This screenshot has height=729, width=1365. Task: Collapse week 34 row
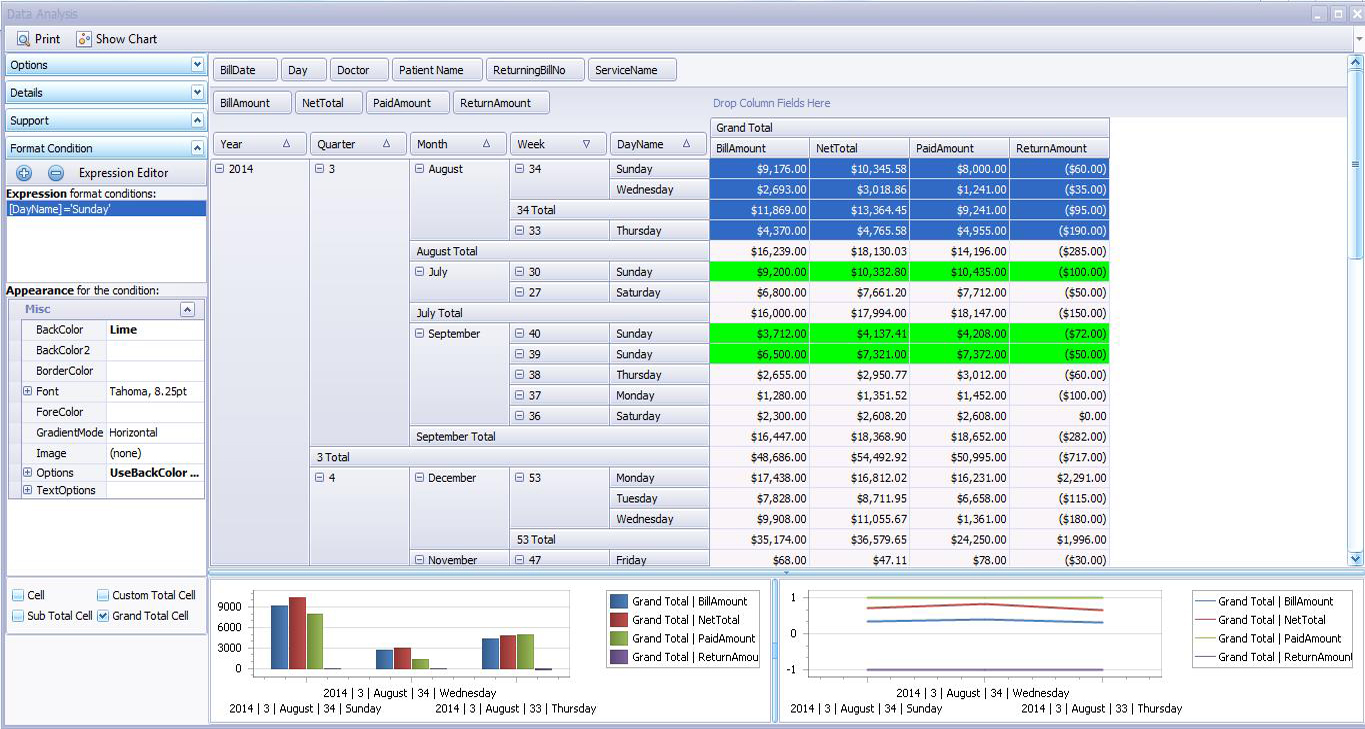tap(520, 169)
